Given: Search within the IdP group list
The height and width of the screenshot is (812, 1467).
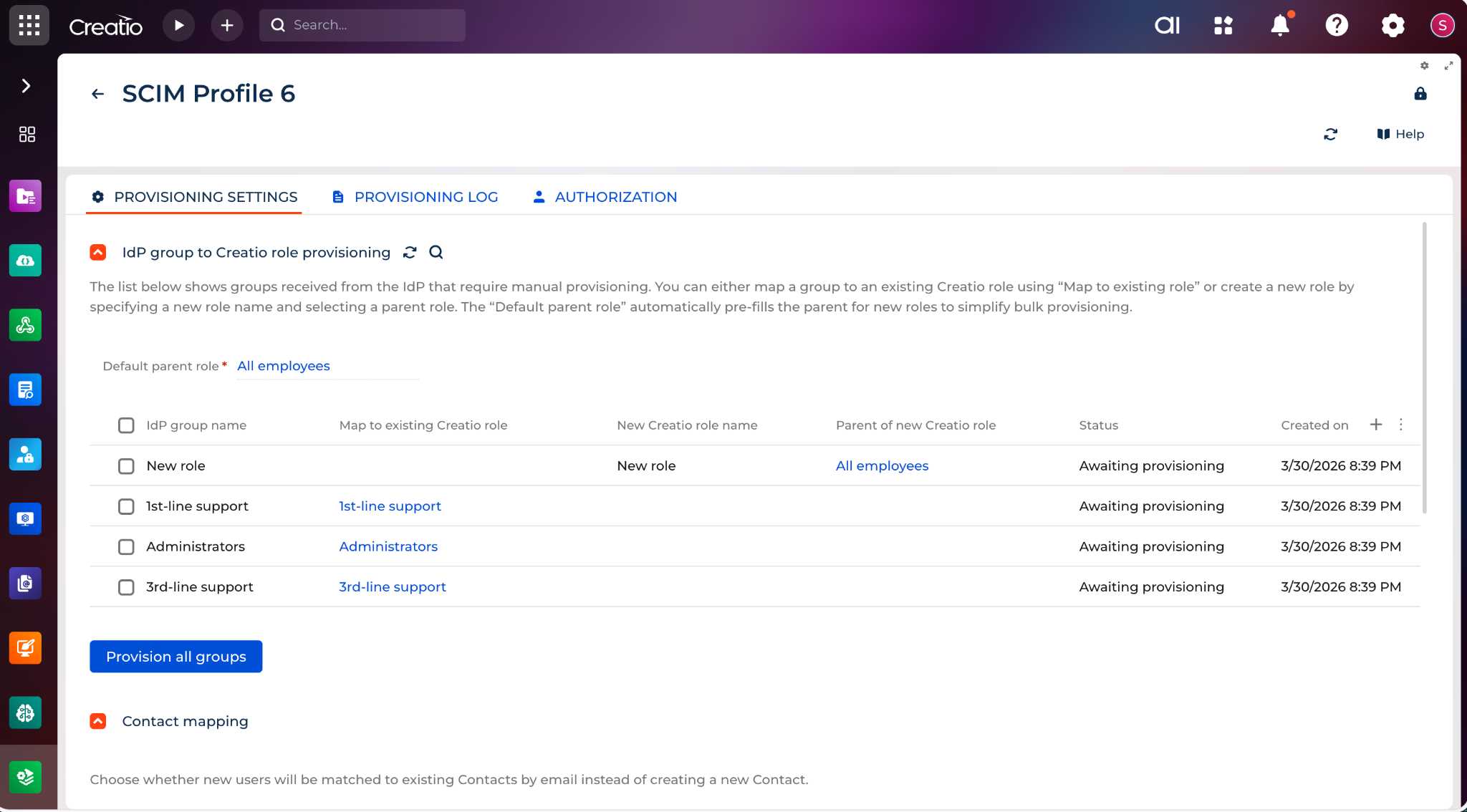Looking at the screenshot, I should (x=436, y=252).
